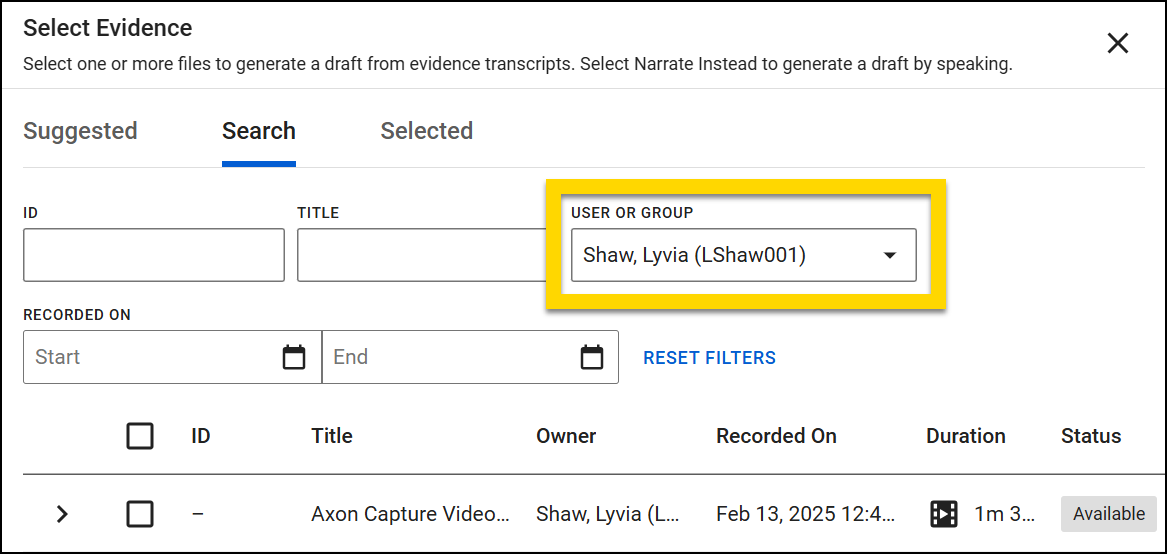Screen dimensions: 1167x554
Task: Open the User or Group dropdown
Action: 743,255
